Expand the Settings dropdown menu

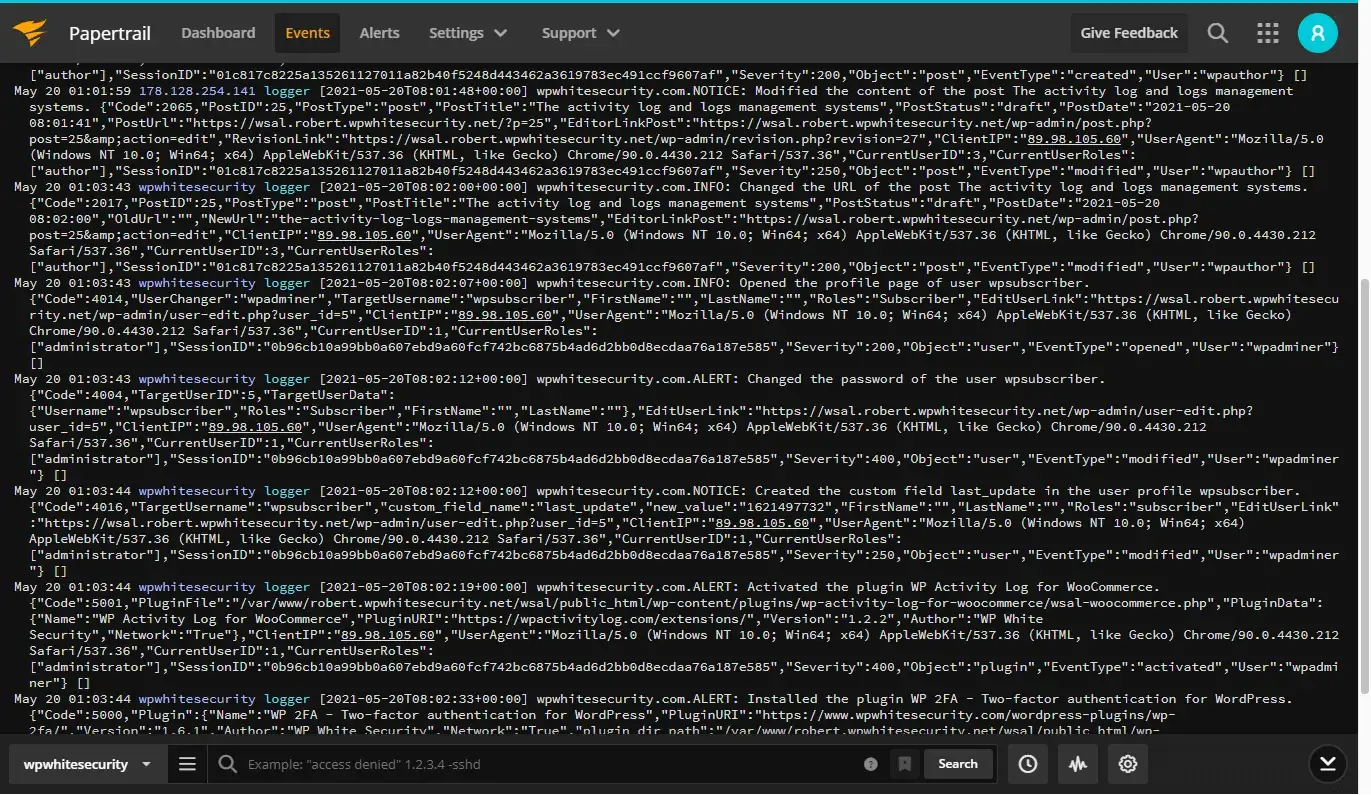pyautogui.click(x=468, y=33)
